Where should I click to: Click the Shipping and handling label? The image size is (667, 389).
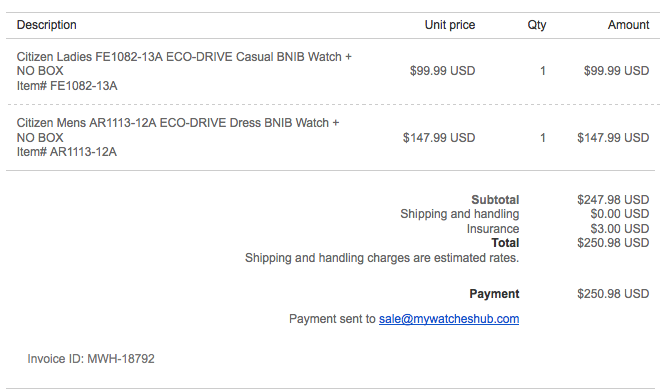459,214
